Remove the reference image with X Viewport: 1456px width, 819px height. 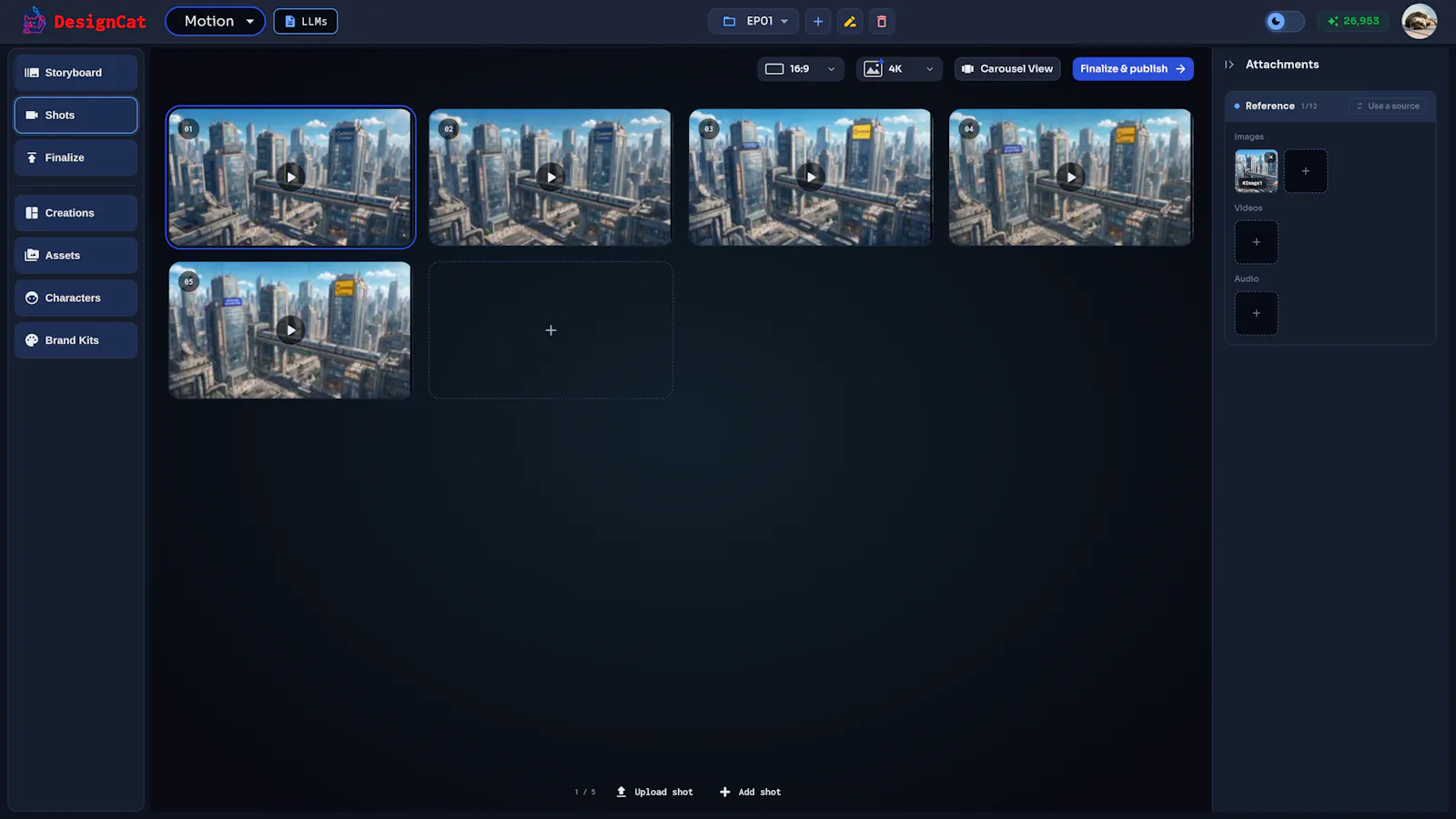1271,157
